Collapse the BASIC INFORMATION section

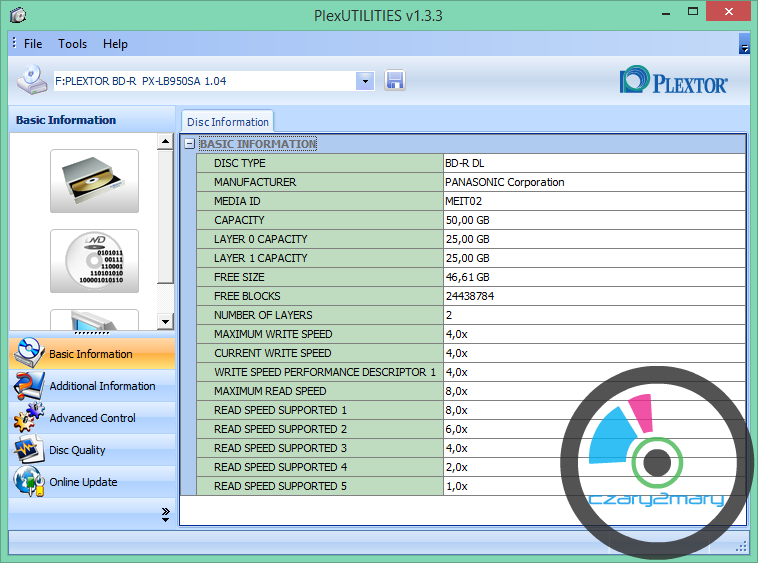pyautogui.click(x=189, y=144)
